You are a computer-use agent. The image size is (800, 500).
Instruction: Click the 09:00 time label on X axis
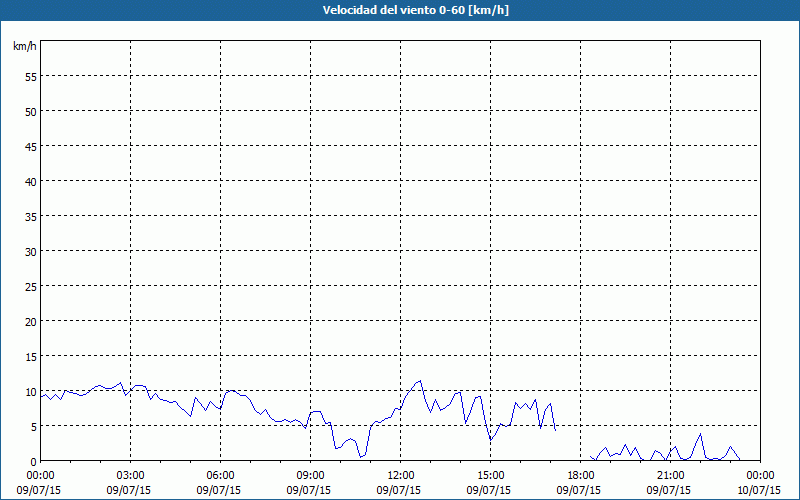310,476
